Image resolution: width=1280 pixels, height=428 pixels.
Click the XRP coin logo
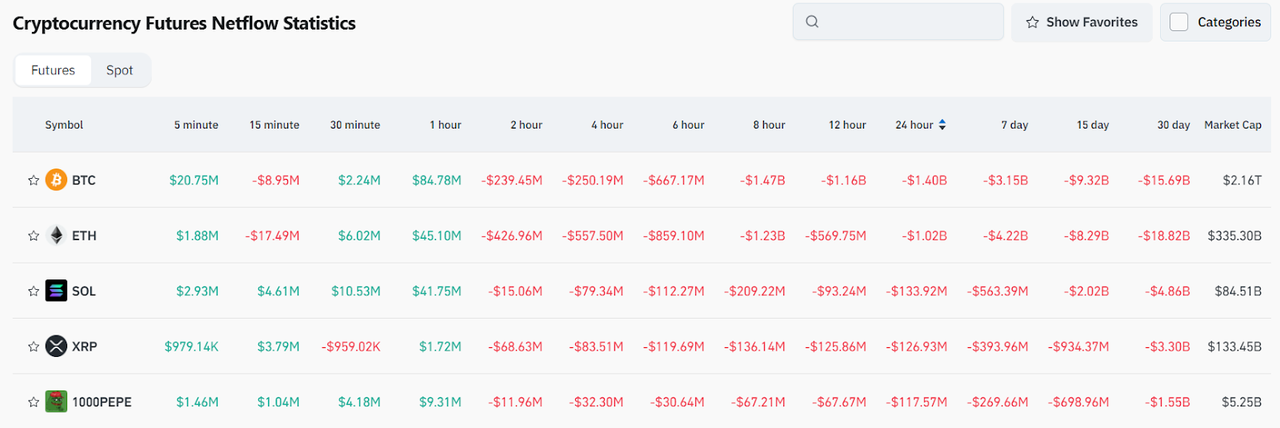[x=56, y=347]
